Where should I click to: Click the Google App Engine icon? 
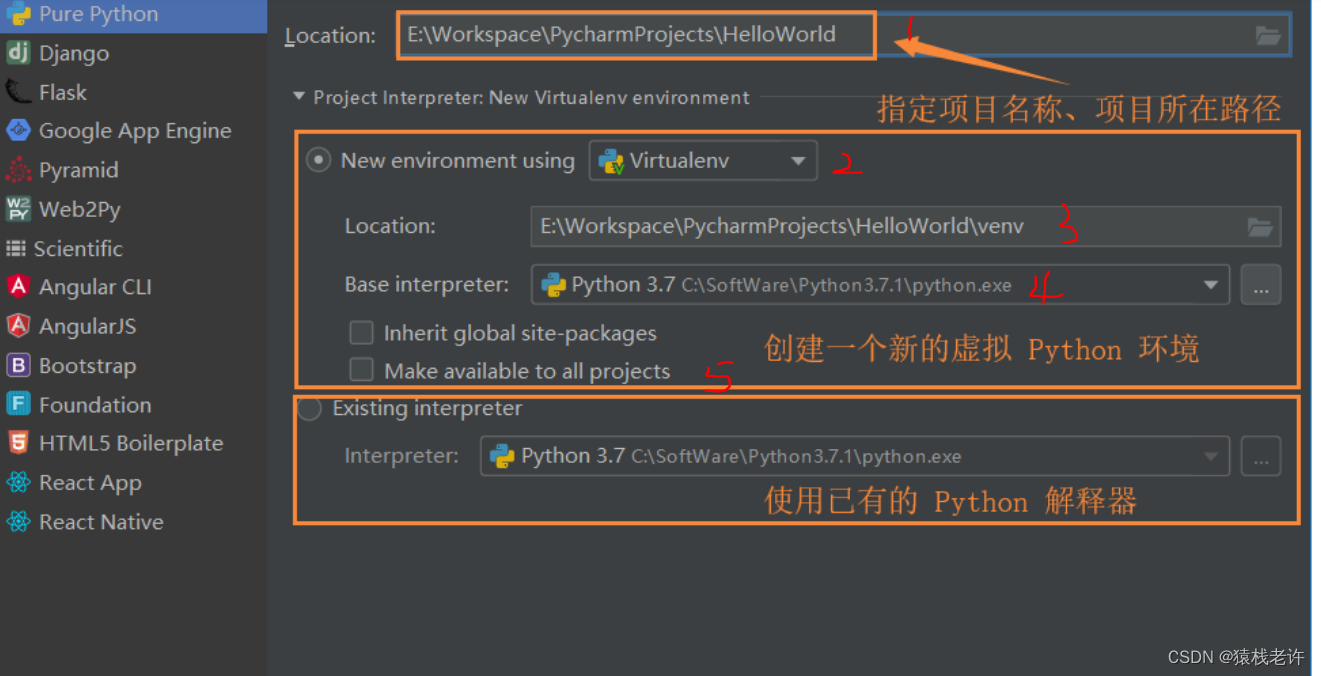point(18,130)
